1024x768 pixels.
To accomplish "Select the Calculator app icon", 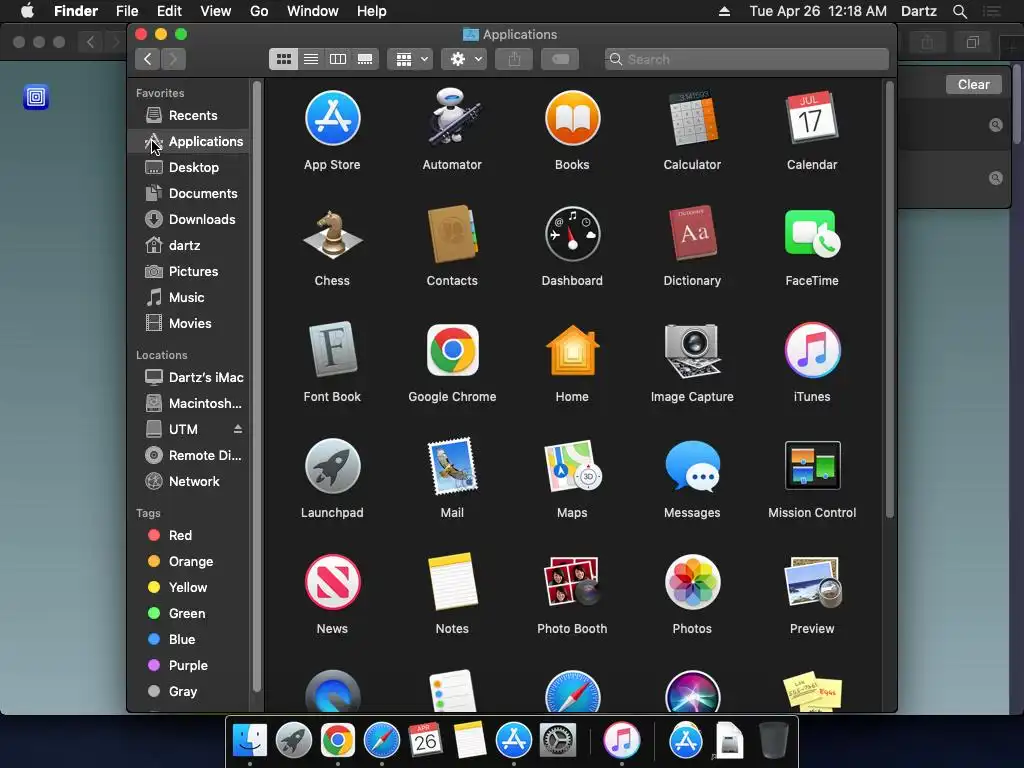I will pyautogui.click(x=692, y=118).
